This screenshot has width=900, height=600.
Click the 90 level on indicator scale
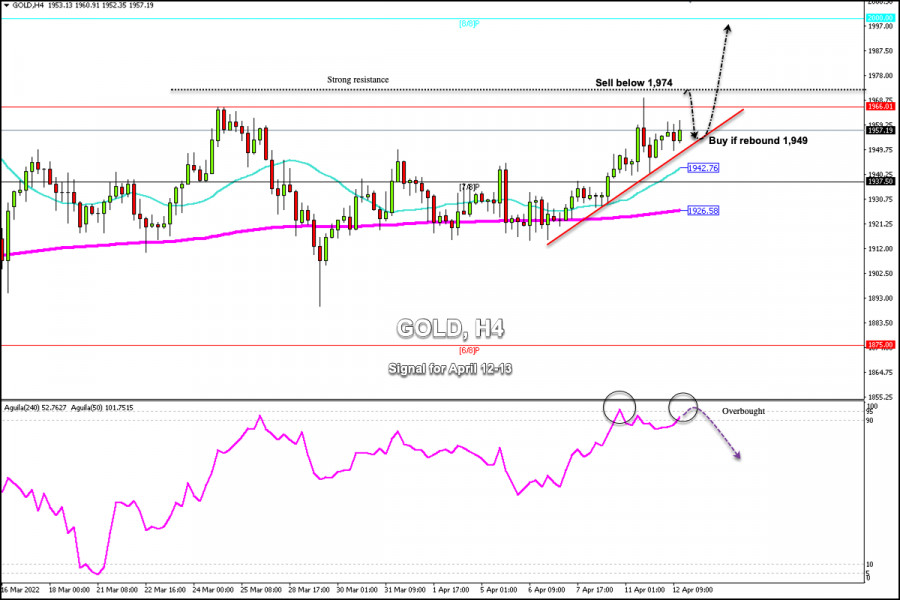click(870, 421)
